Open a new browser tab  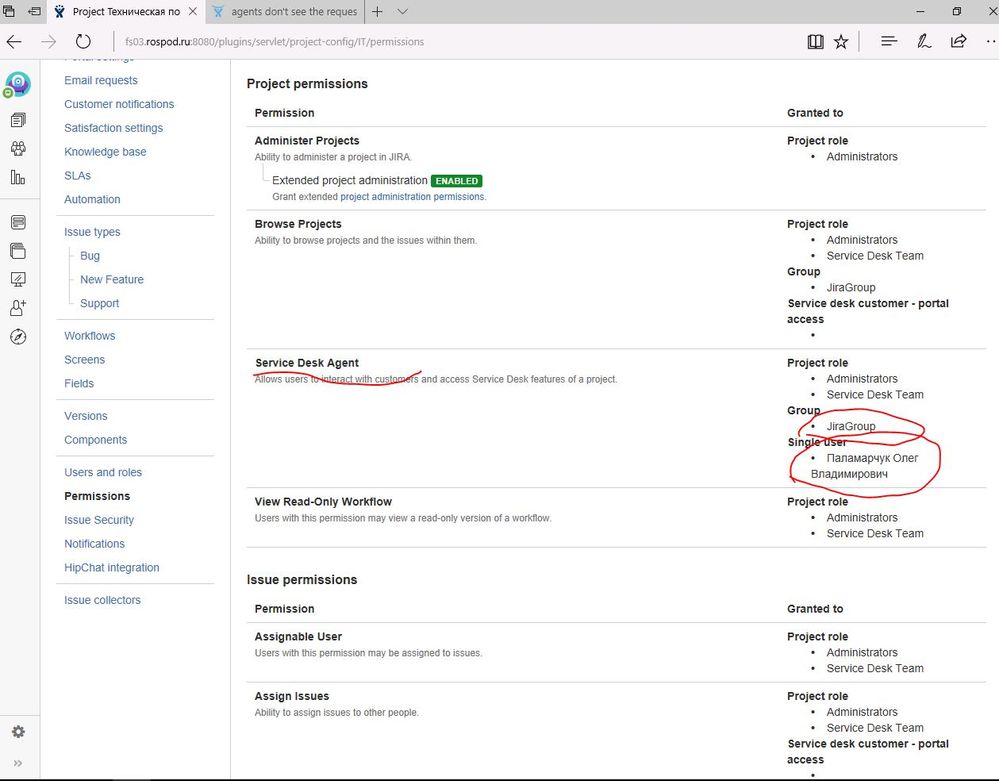click(x=377, y=11)
